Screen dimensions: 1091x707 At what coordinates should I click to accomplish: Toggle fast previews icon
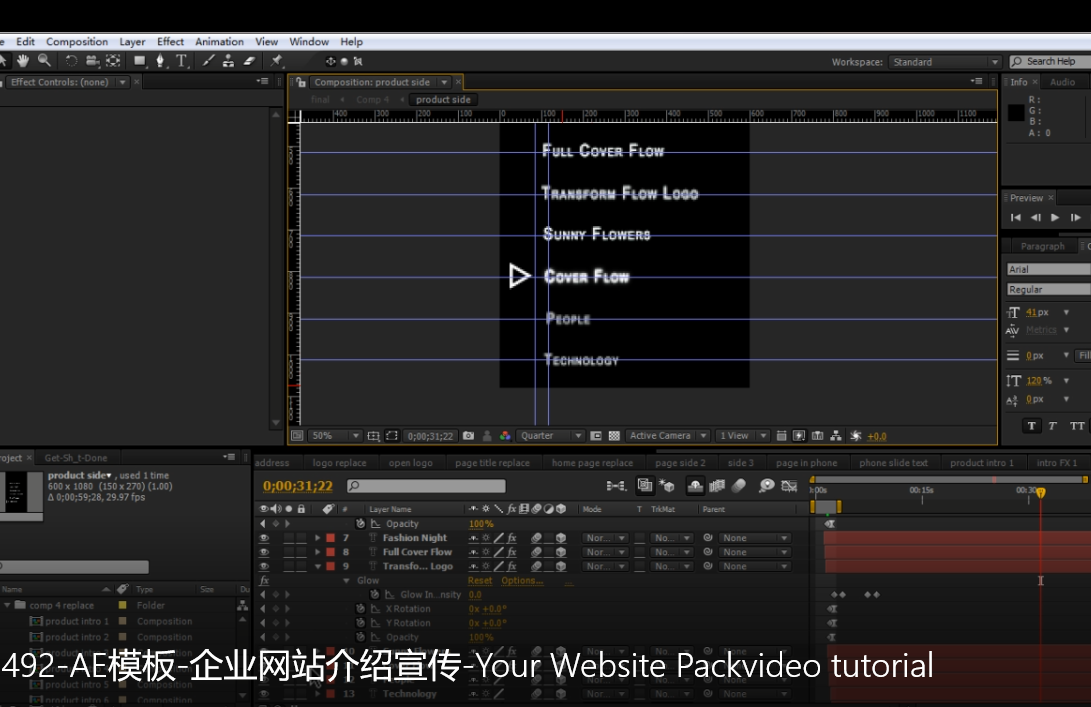(x=799, y=436)
